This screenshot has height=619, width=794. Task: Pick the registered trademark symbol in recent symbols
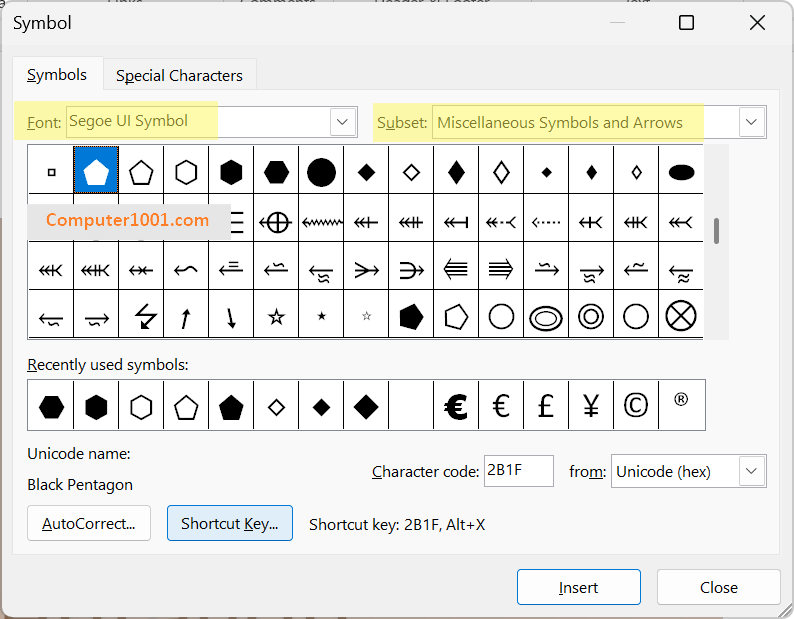pyautogui.click(x=681, y=401)
